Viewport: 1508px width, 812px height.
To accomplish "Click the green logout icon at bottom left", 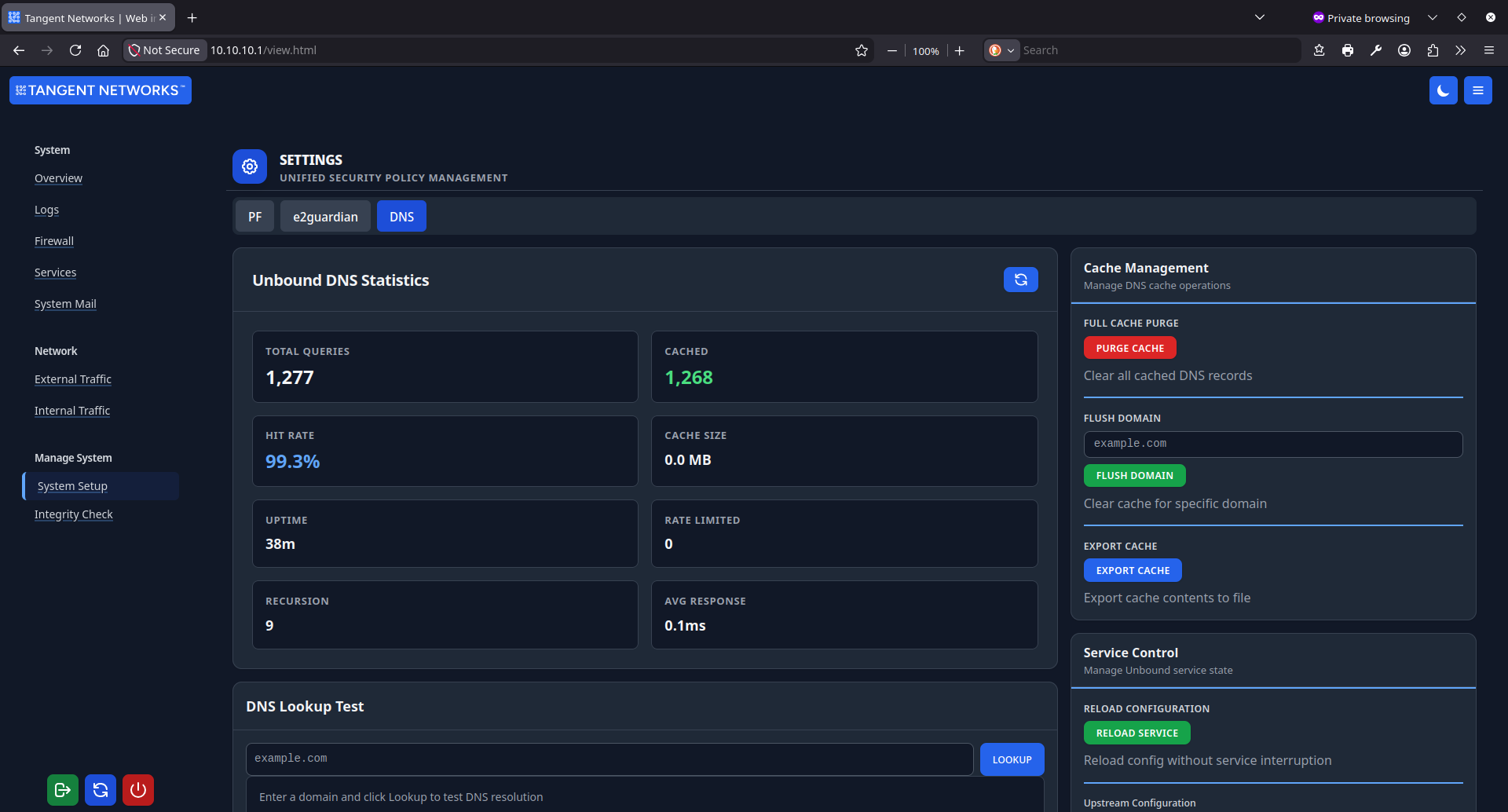I will [62, 790].
